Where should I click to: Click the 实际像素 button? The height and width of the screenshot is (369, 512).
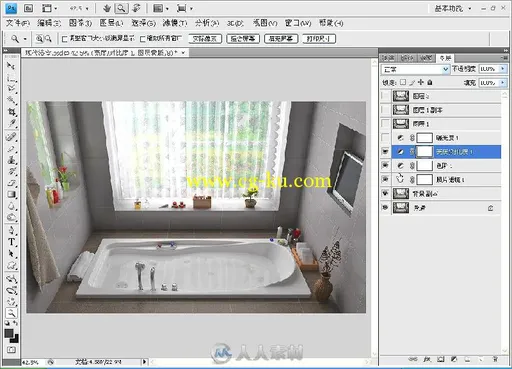tap(205, 39)
